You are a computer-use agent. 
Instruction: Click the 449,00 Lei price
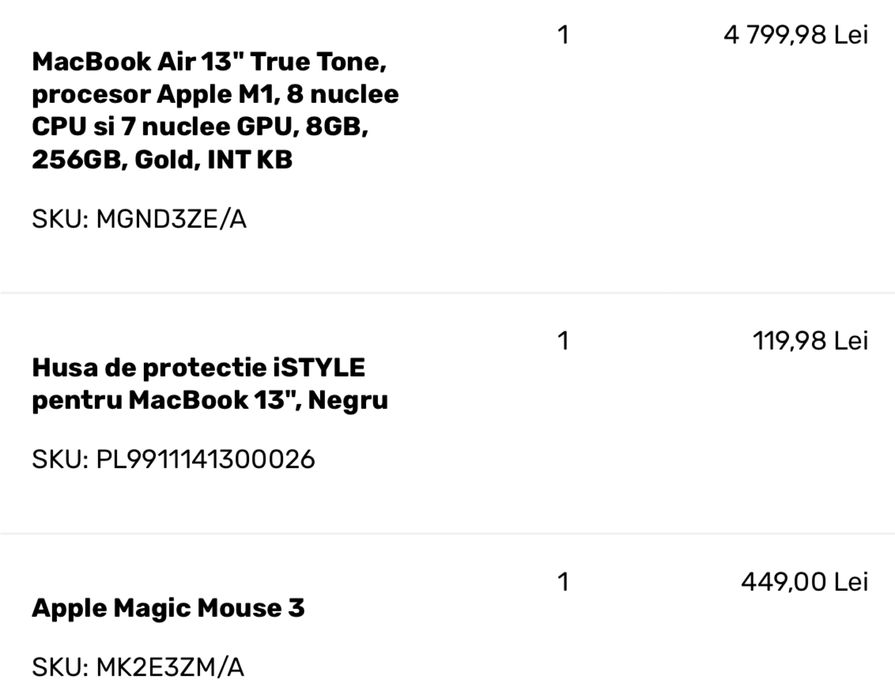(804, 582)
